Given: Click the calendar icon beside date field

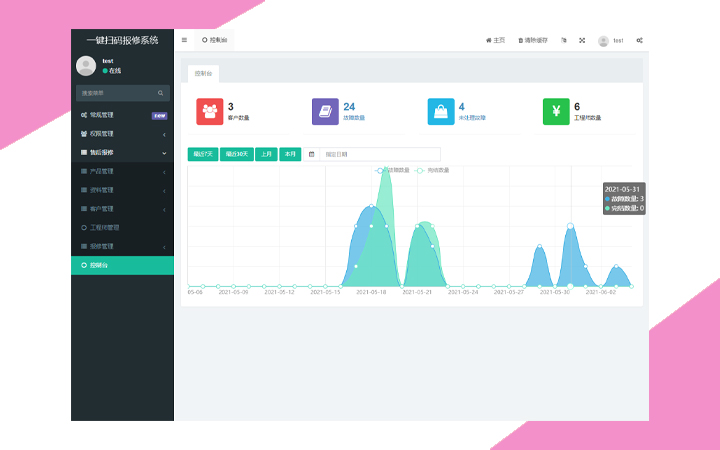Looking at the screenshot, I should [x=312, y=154].
